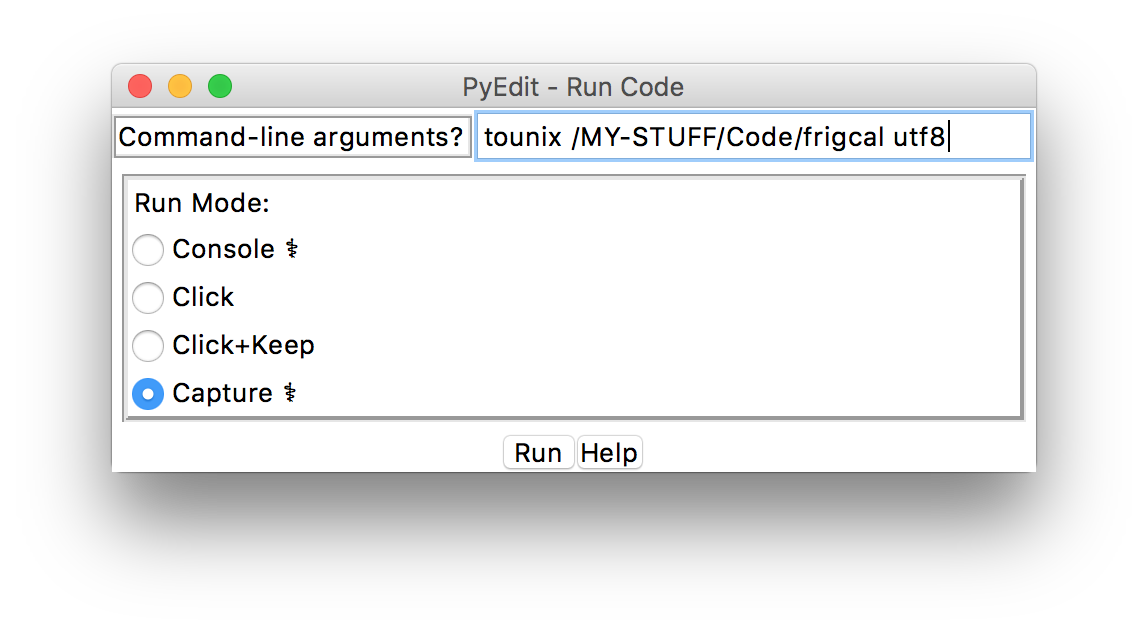
Task: Click the "Click+Keep" option label text
Action: click(243, 346)
